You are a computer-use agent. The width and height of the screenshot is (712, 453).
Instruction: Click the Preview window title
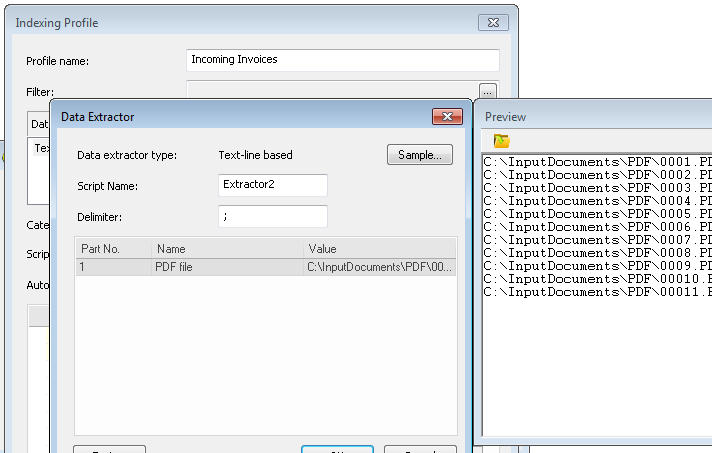[x=505, y=117]
